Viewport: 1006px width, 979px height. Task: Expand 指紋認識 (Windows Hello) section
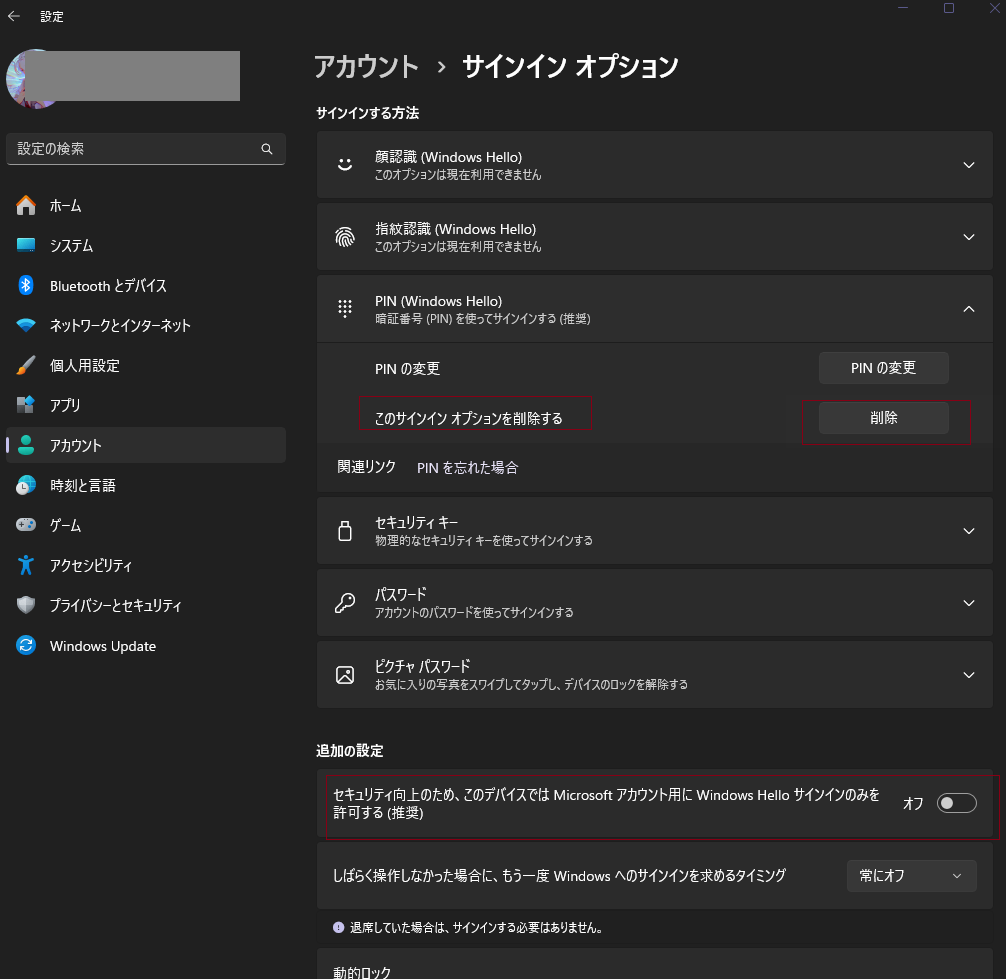(x=969, y=237)
